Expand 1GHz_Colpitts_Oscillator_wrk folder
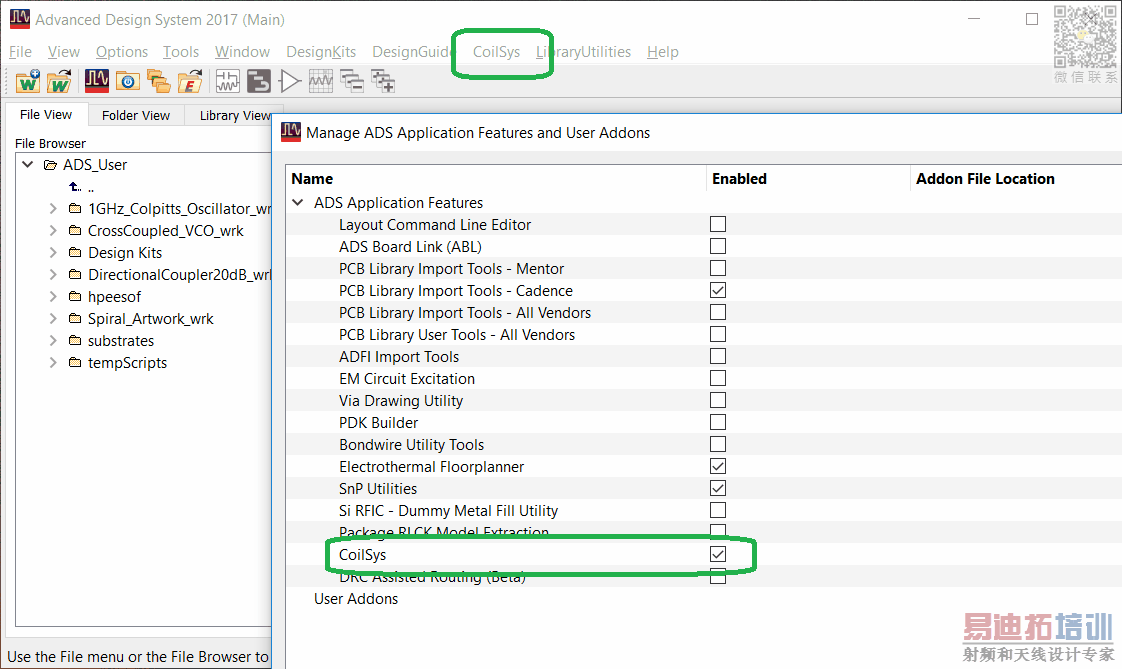Viewport: 1122px width, 669px height. coord(53,208)
